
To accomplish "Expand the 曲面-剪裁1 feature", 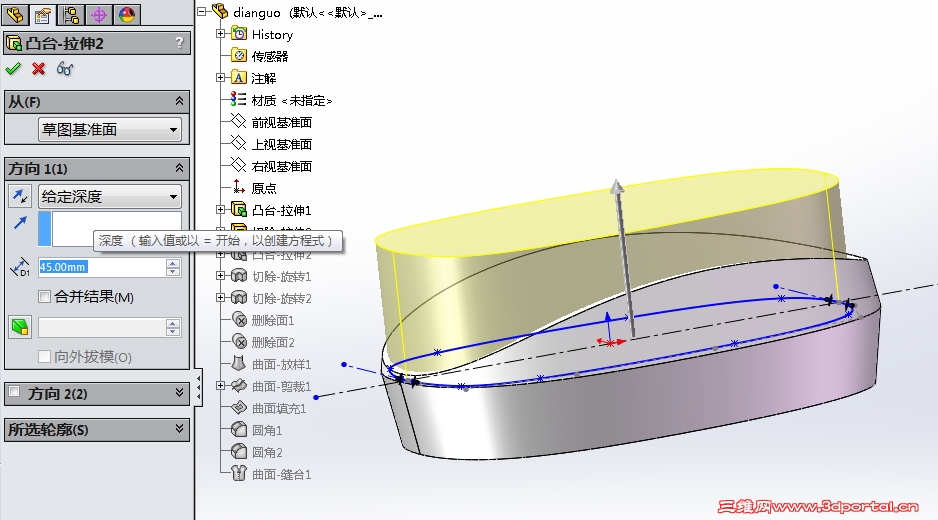I will (221, 386).
